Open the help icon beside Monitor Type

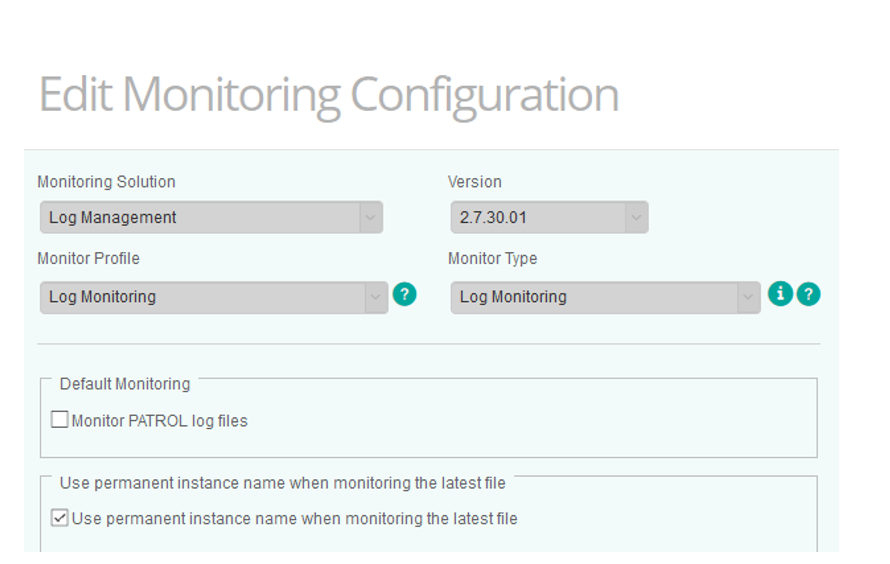(808, 294)
